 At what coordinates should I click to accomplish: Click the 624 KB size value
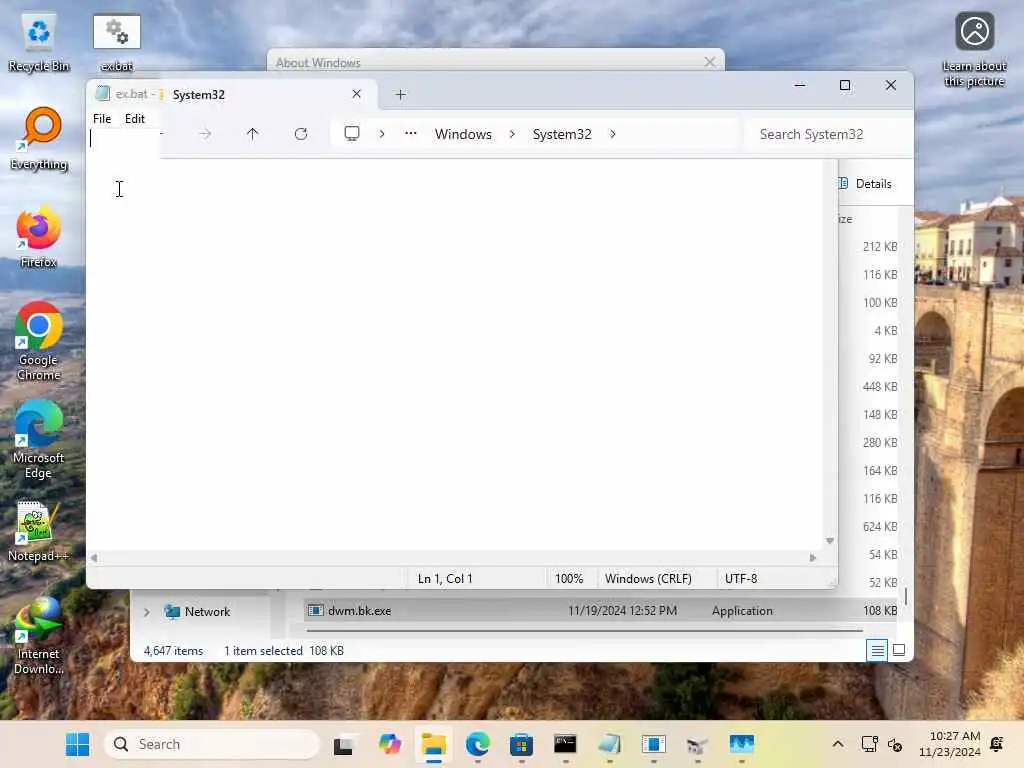click(x=880, y=527)
